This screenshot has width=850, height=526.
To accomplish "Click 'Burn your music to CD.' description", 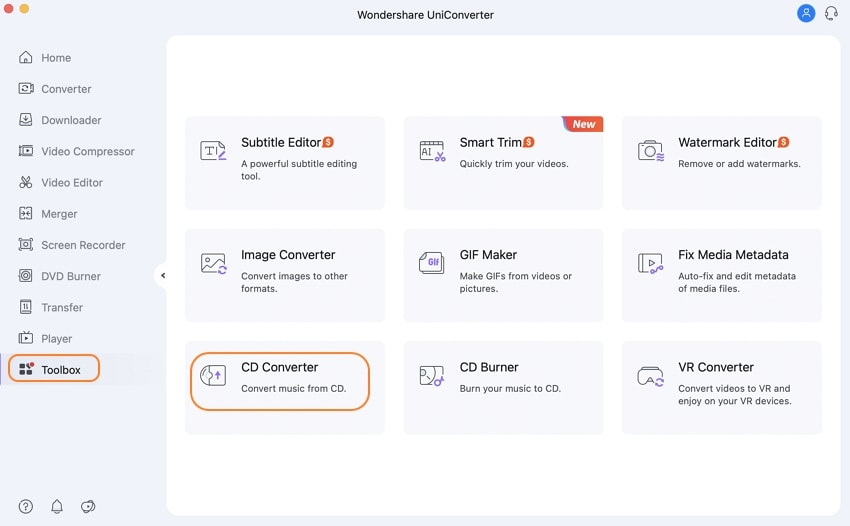I will 510,388.
